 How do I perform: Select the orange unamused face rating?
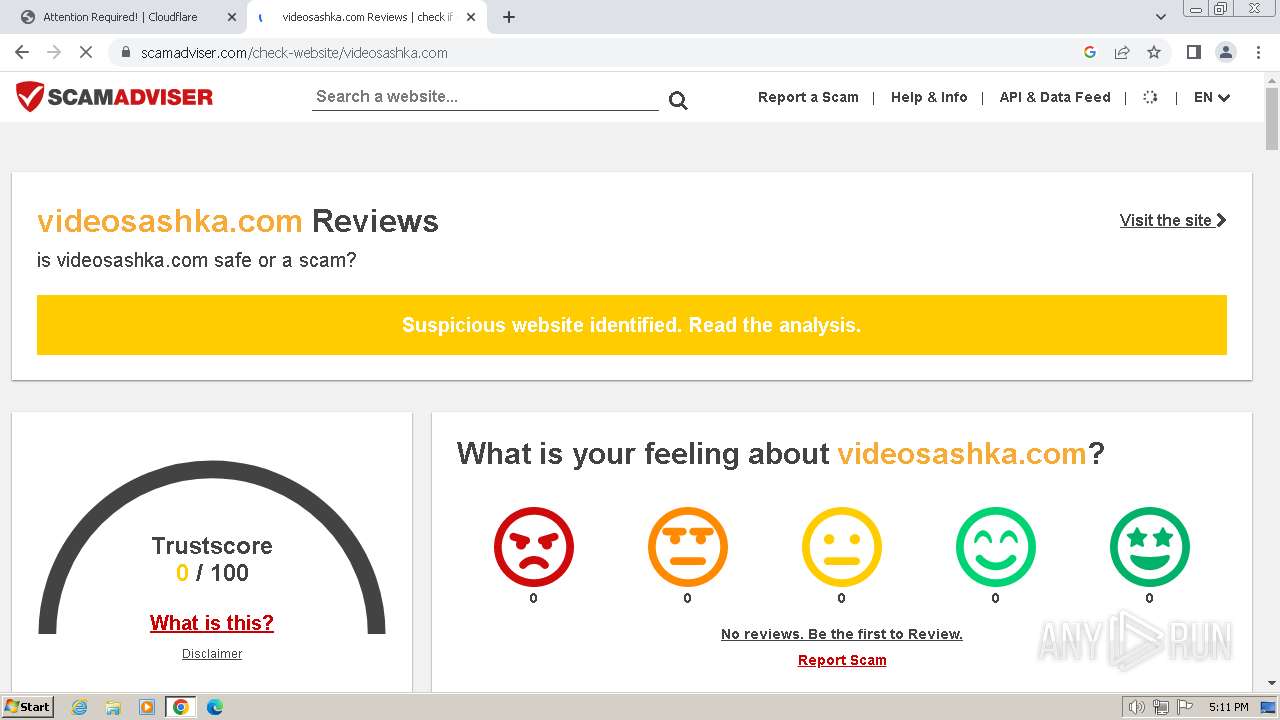[687, 546]
